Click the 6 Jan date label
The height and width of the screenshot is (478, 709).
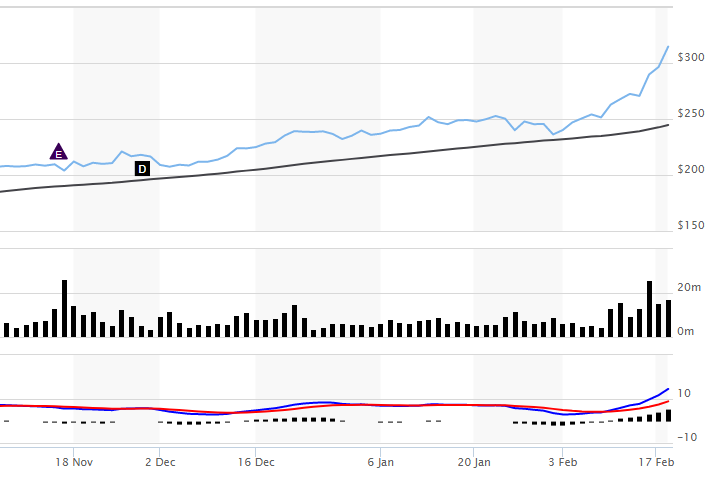pos(380,462)
